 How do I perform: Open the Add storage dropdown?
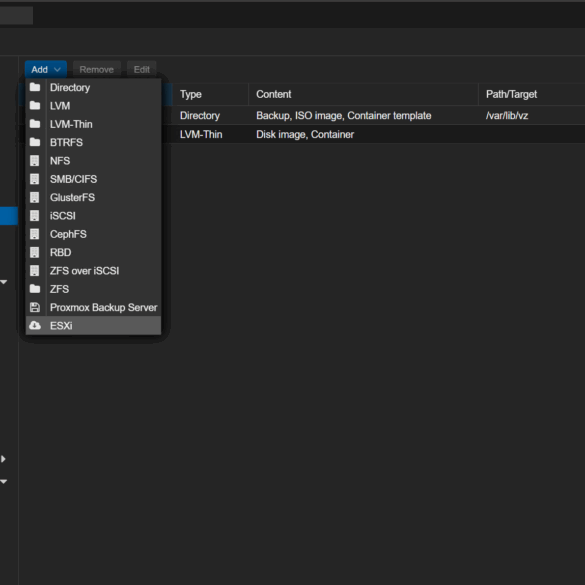[x=46, y=69]
